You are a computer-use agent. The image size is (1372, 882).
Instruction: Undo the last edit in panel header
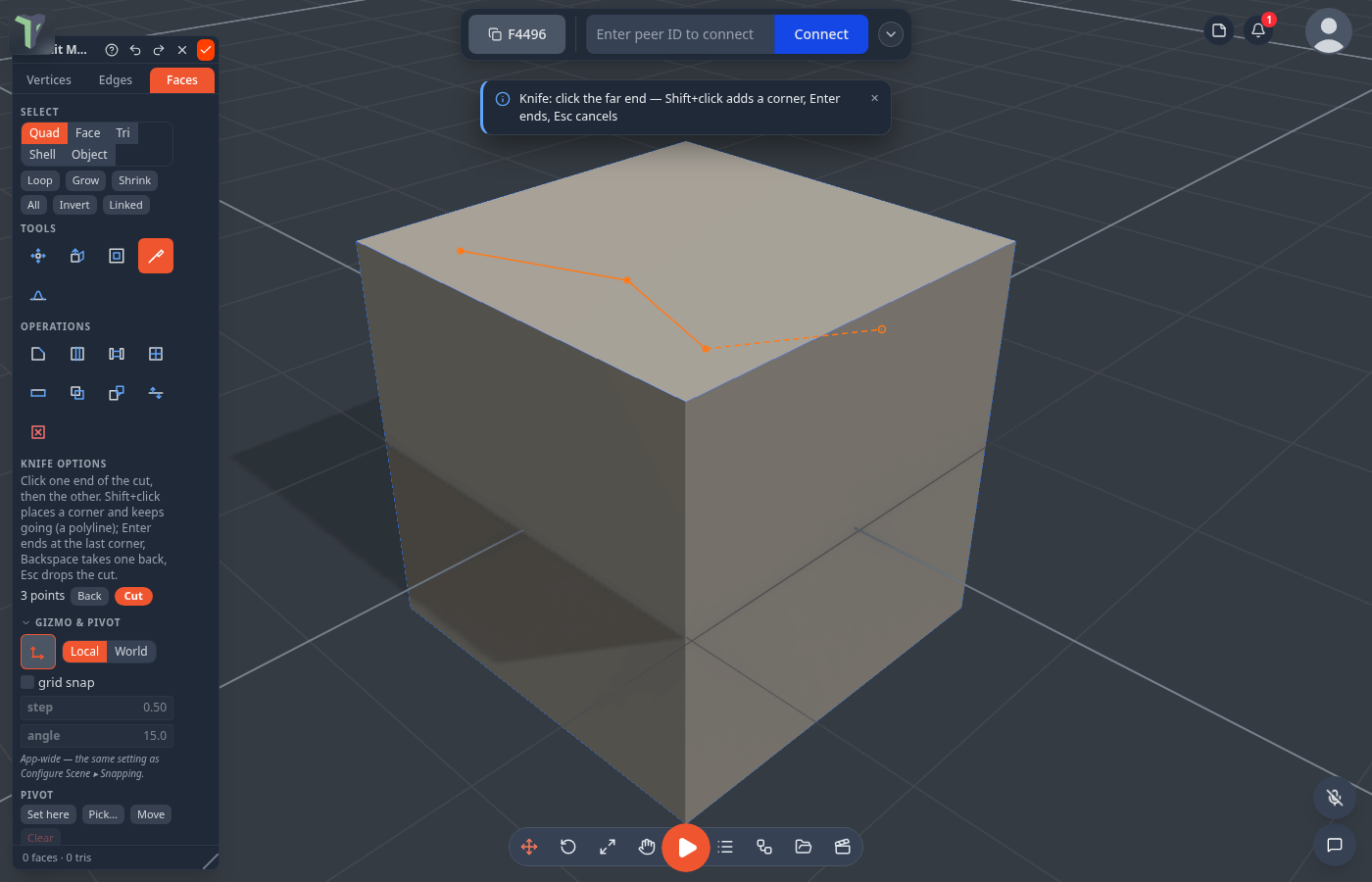pos(135,50)
